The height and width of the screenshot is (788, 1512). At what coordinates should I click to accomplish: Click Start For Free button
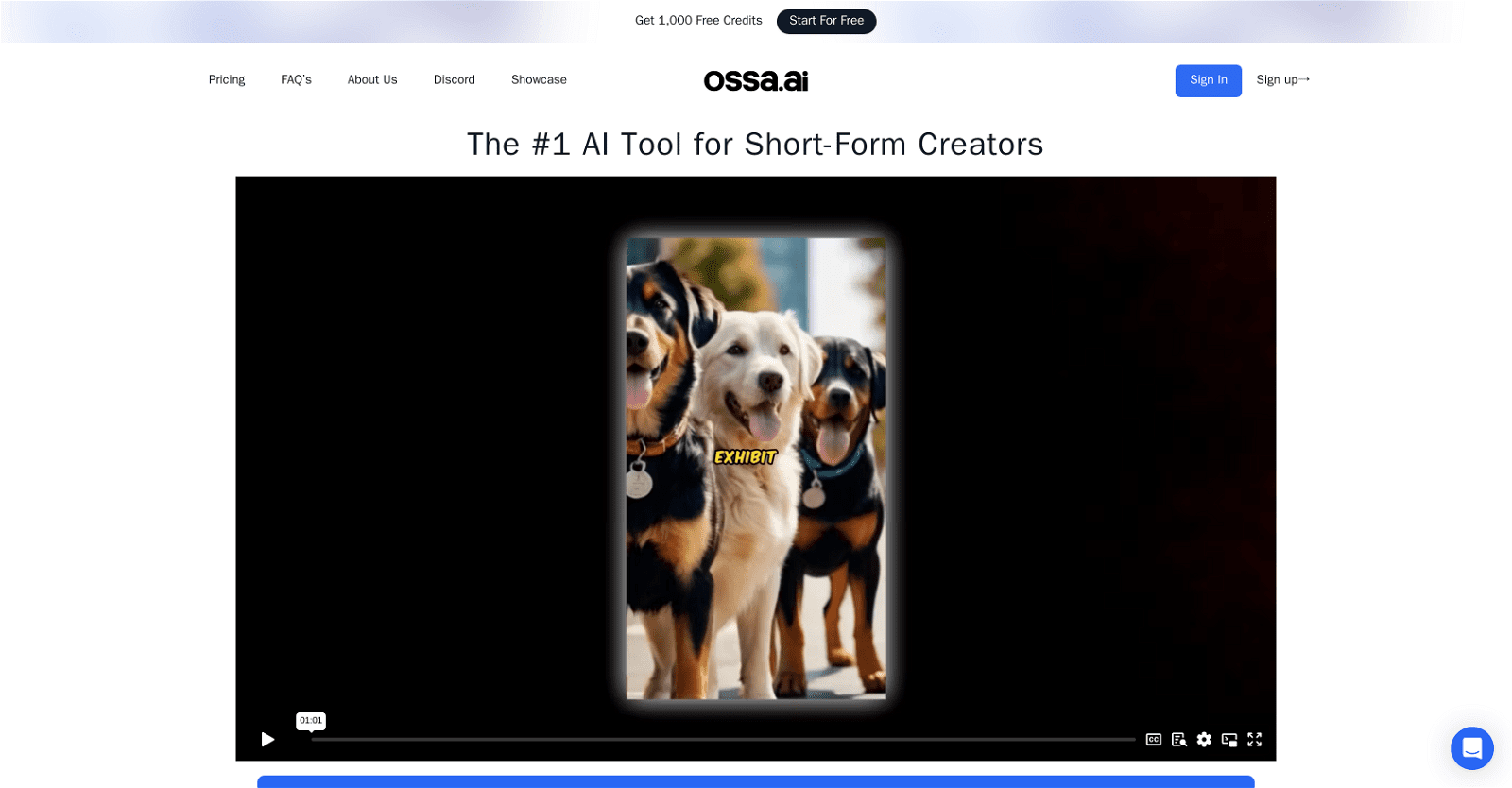coord(827,21)
